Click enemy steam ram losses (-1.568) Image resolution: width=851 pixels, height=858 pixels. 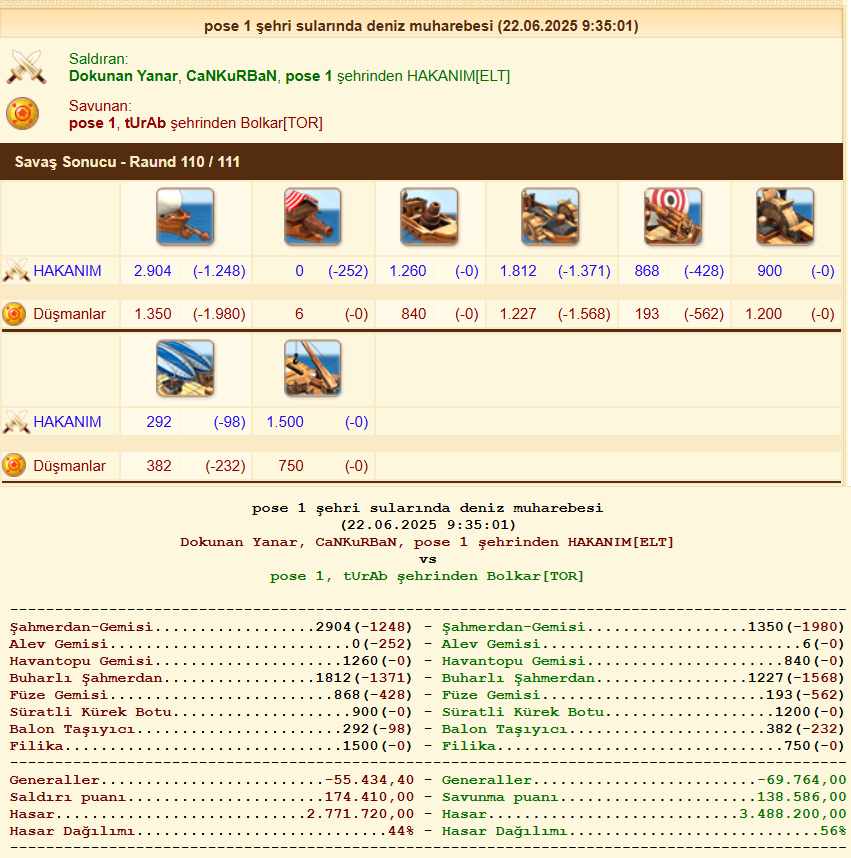click(584, 314)
